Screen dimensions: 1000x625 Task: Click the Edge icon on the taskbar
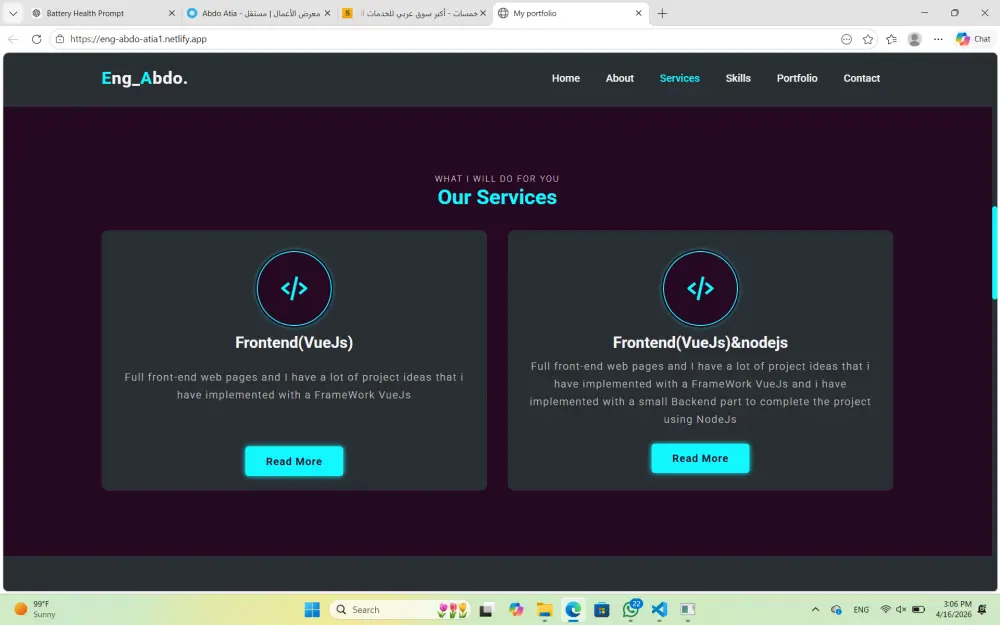tap(573, 610)
